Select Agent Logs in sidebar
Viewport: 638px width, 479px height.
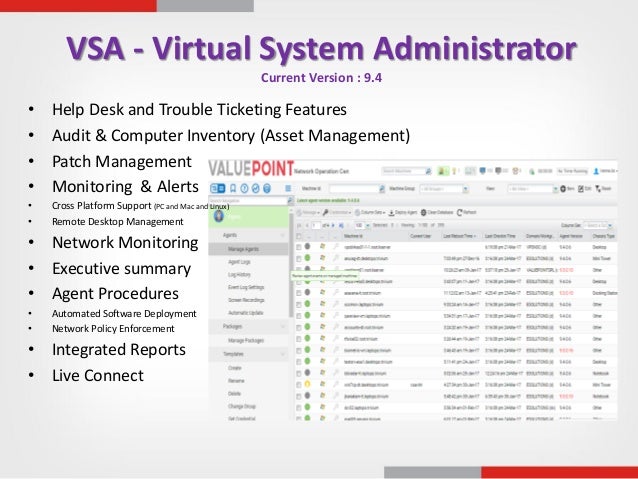click(240, 262)
